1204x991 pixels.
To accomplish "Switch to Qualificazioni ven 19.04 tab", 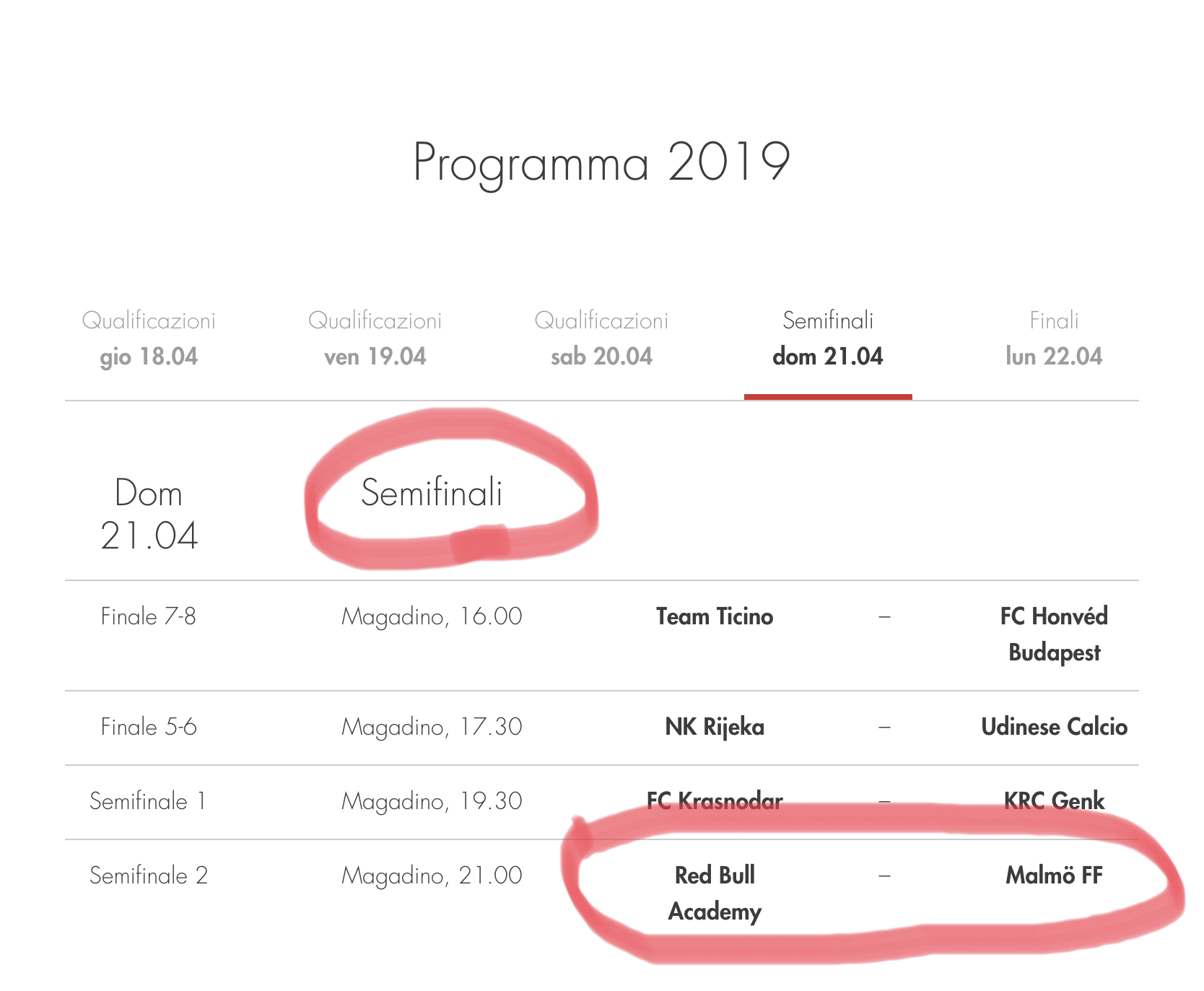I will 375,339.
